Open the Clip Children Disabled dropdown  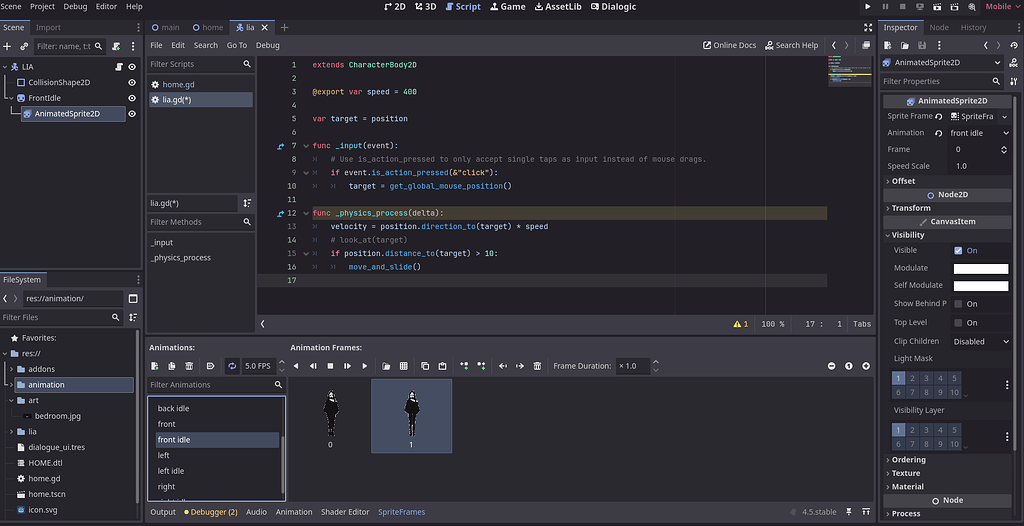pyautogui.click(x=980, y=341)
